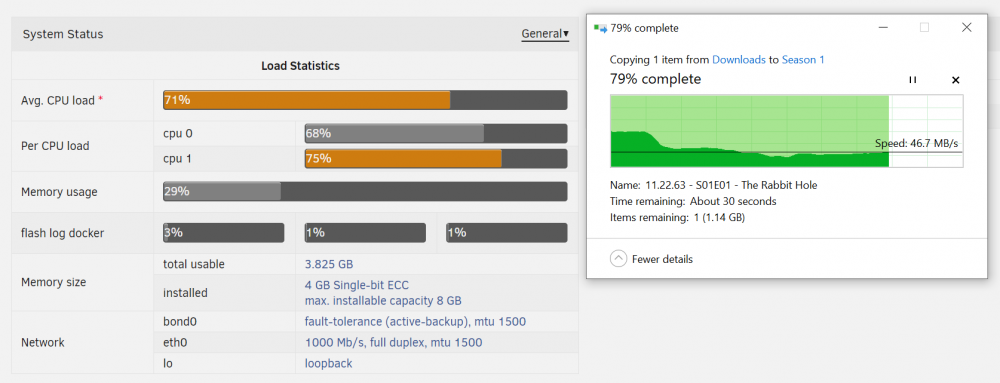
Task: Close the copy progress dialog window
Action: pyautogui.click(x=966, y=27)
